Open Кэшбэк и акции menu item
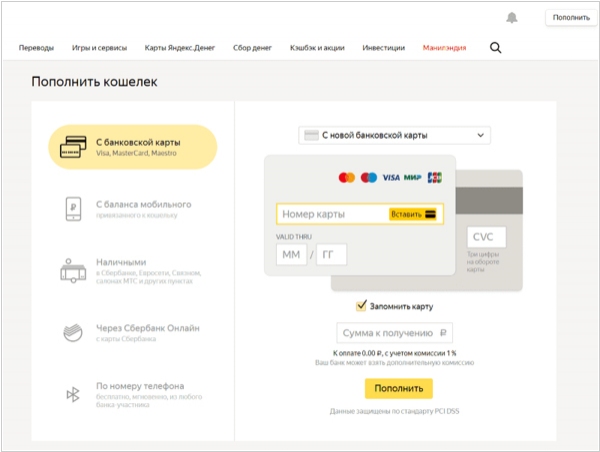The width and height of the screenshot is (600, 452). 317,48
